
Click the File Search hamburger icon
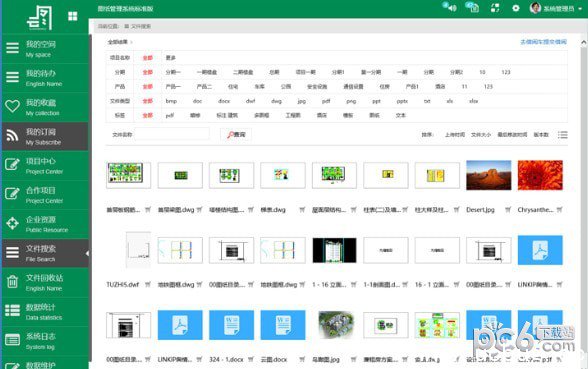(12, 252)
